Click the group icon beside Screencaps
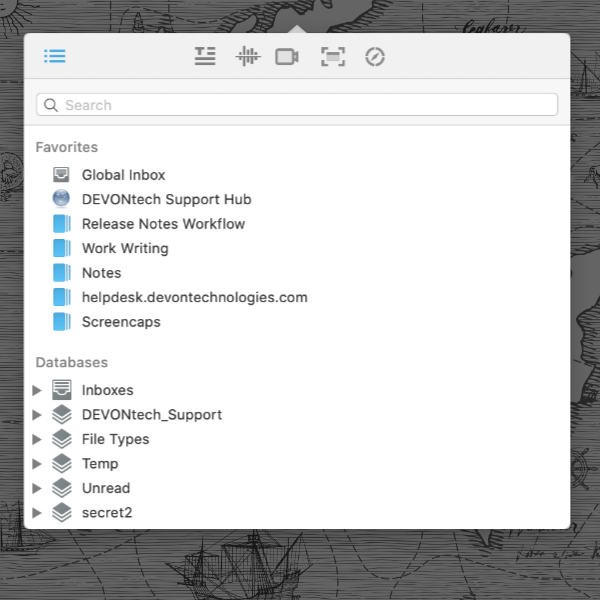Screen dimensions: 600x600 [62, 322]
